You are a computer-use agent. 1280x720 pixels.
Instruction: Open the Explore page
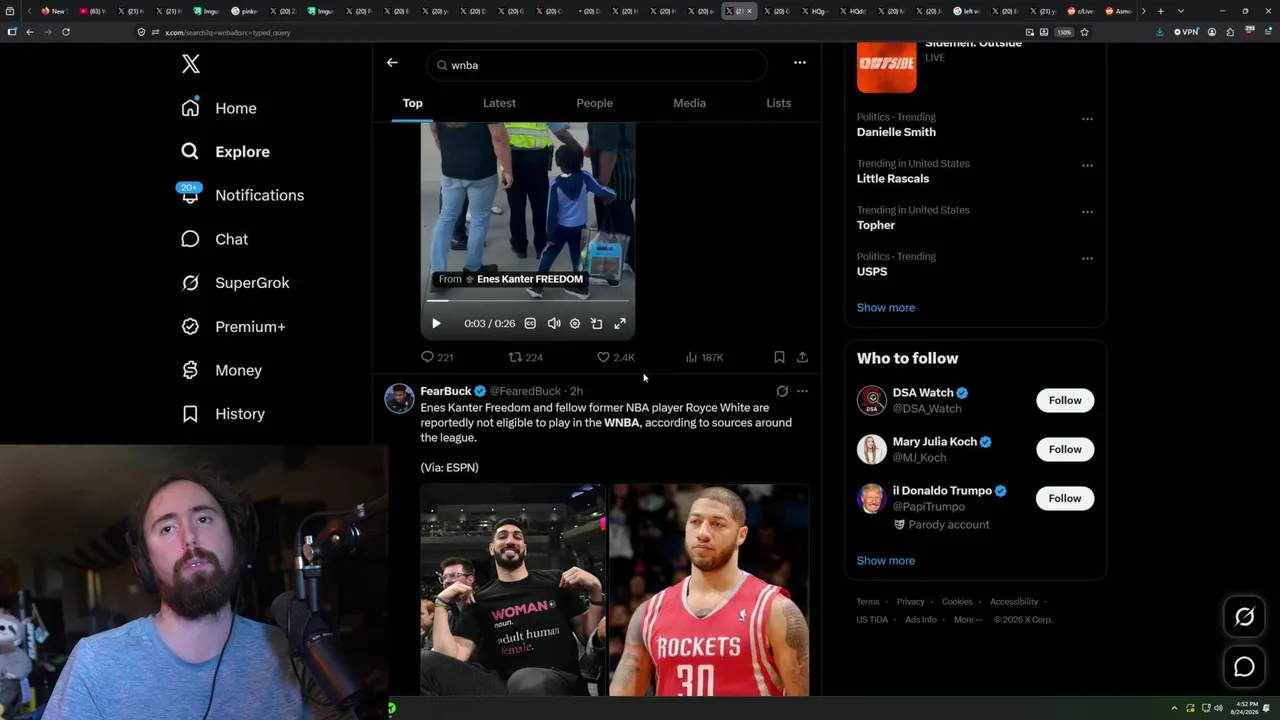tap(226, 152)
